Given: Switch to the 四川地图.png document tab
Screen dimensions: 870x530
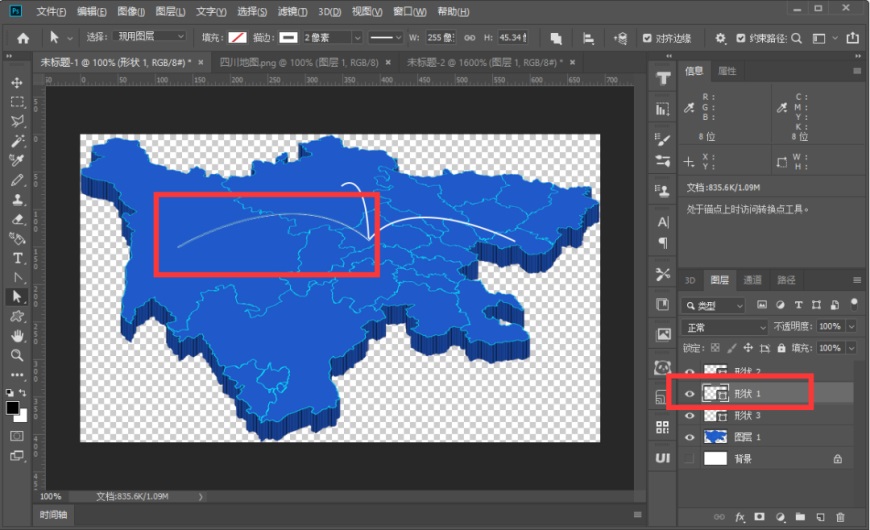Looking at the screenshot, I should [x=299, y=63].
